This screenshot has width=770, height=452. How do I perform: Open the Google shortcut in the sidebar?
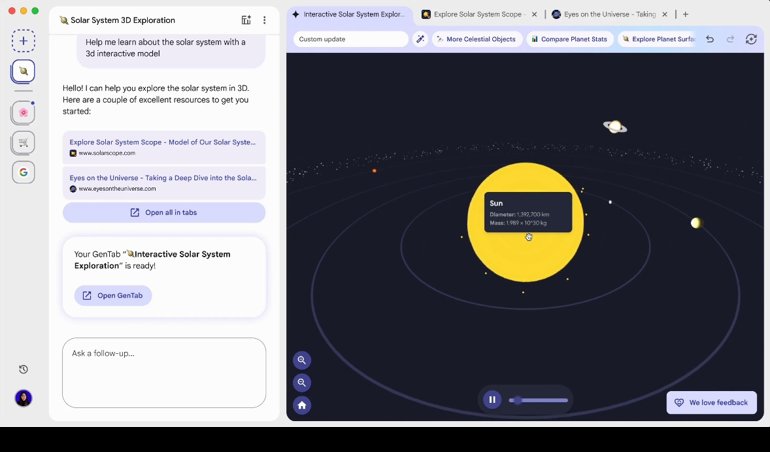[23, 173]
